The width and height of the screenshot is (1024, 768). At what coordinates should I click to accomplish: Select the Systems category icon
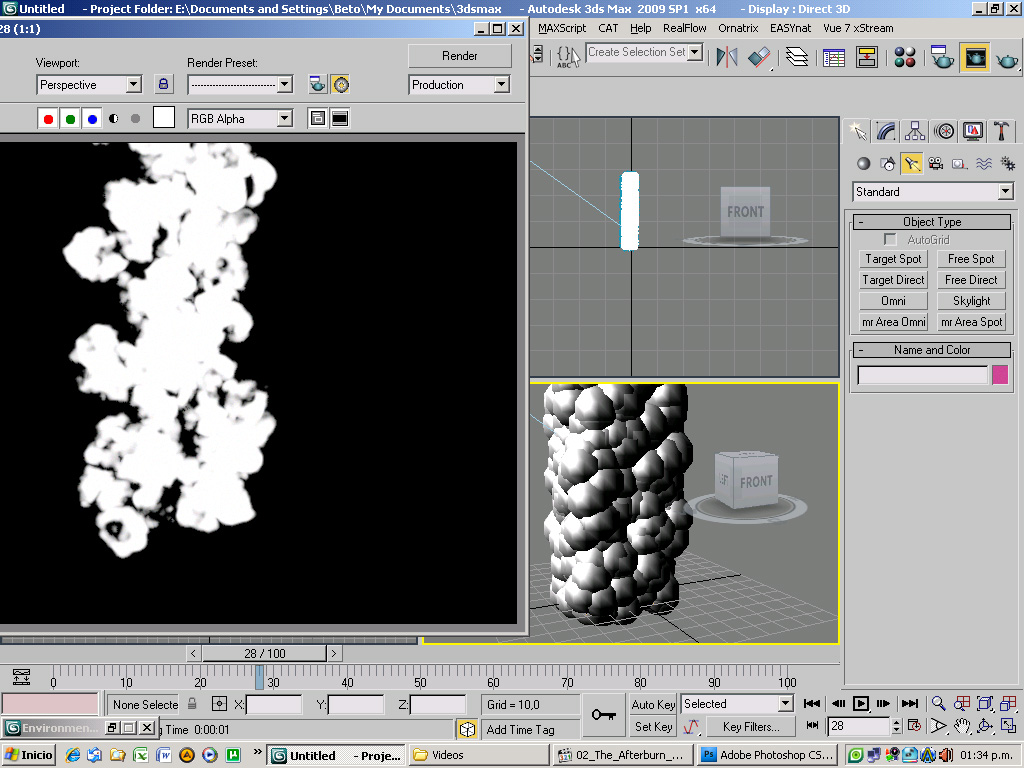click(1008, 163)
